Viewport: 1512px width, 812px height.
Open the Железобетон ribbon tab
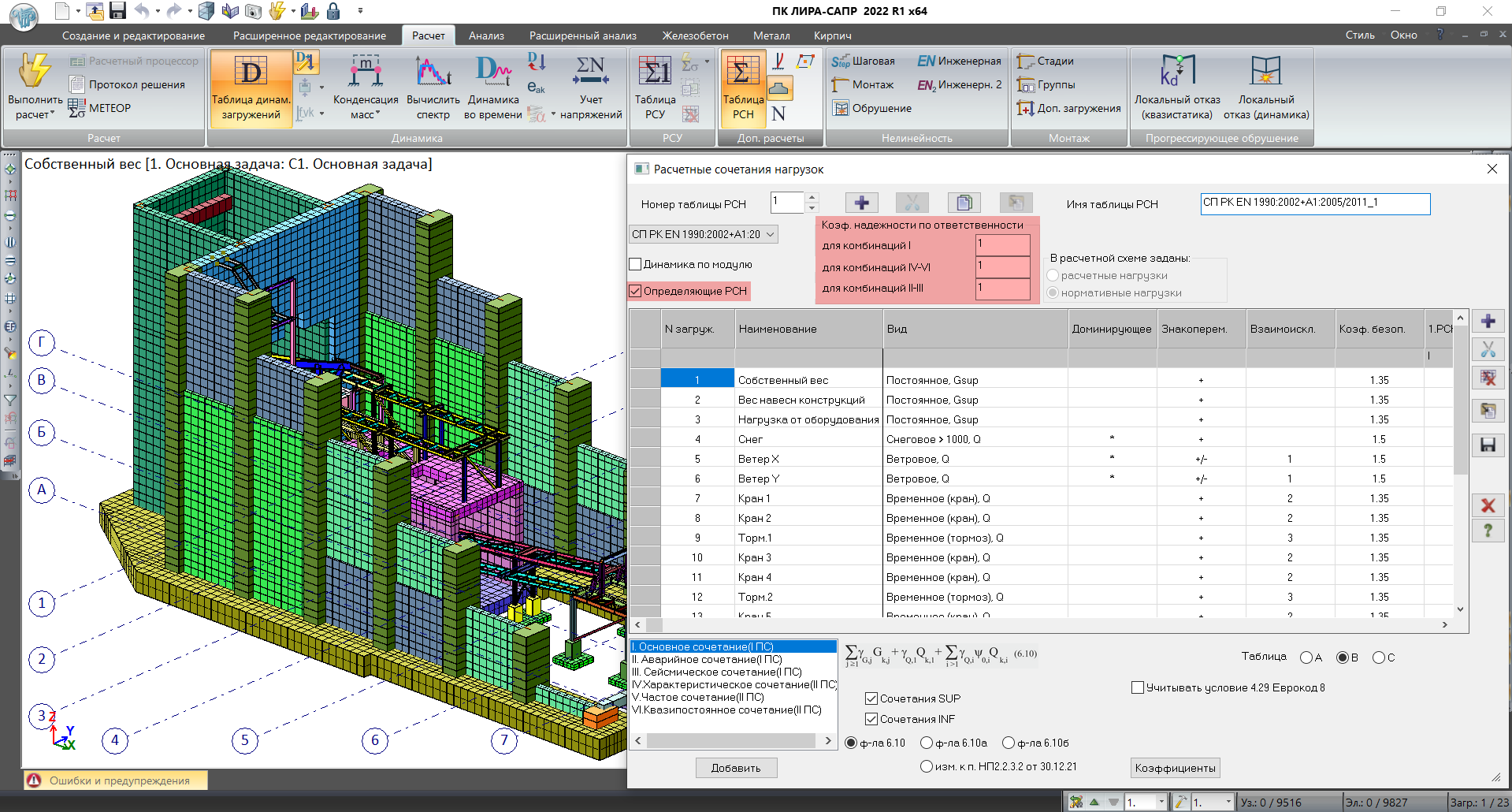(695, 35)
